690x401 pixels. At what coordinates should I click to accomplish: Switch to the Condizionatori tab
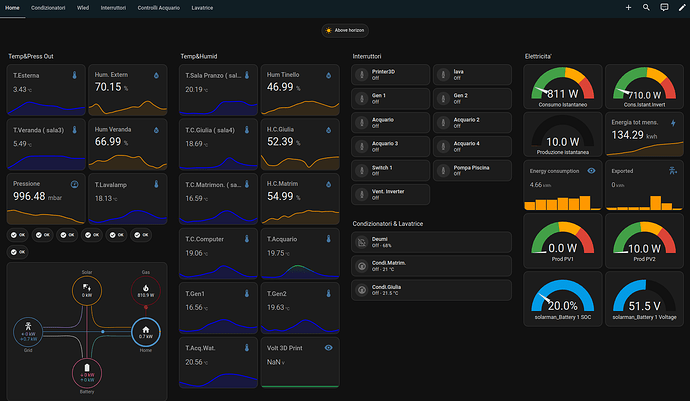click(x=48, y=7)
